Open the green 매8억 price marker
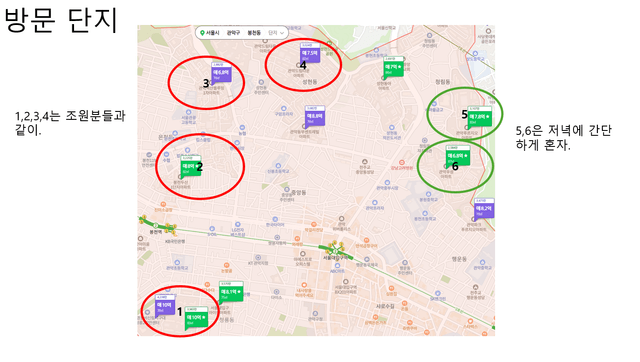Screen dimensions: 640x362 pyautogui.click(x=191, y=166)
